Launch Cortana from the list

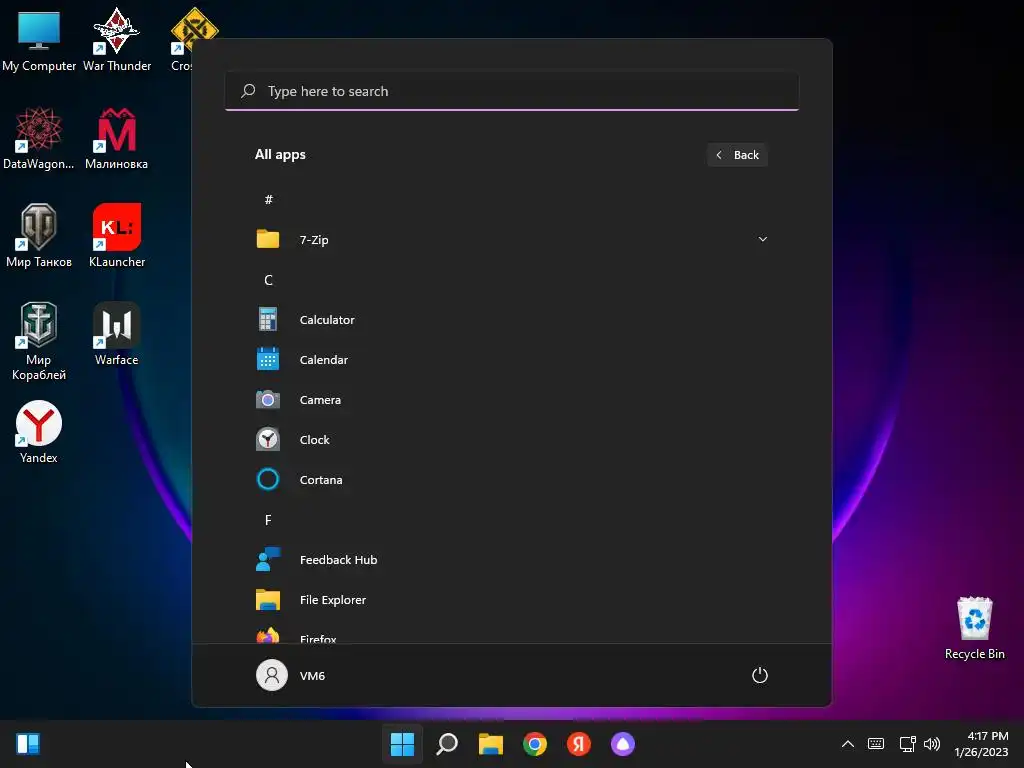click(511, 479)
